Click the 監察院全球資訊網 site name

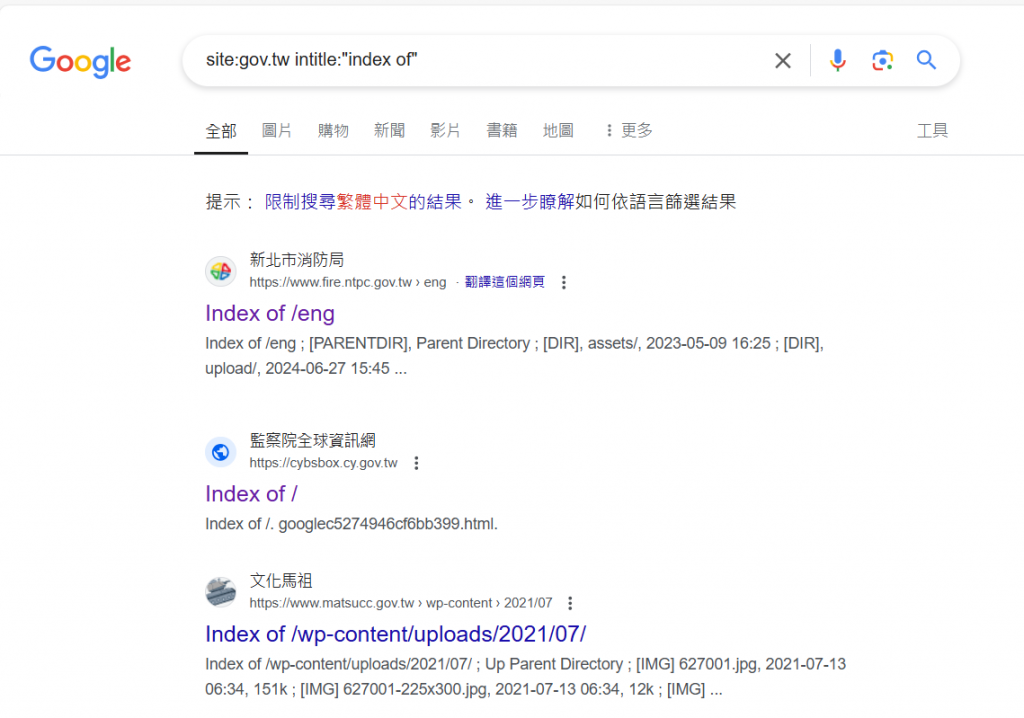click(x=312, y=441)
